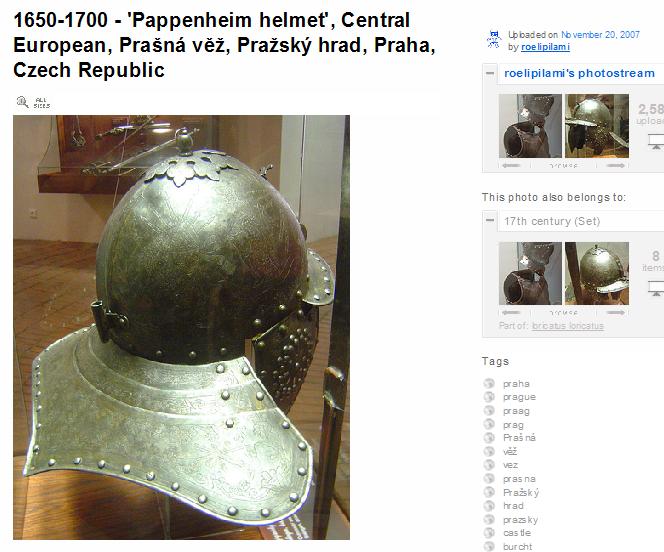Click roelipilami's buddy icon avatar

pos(493,40)
